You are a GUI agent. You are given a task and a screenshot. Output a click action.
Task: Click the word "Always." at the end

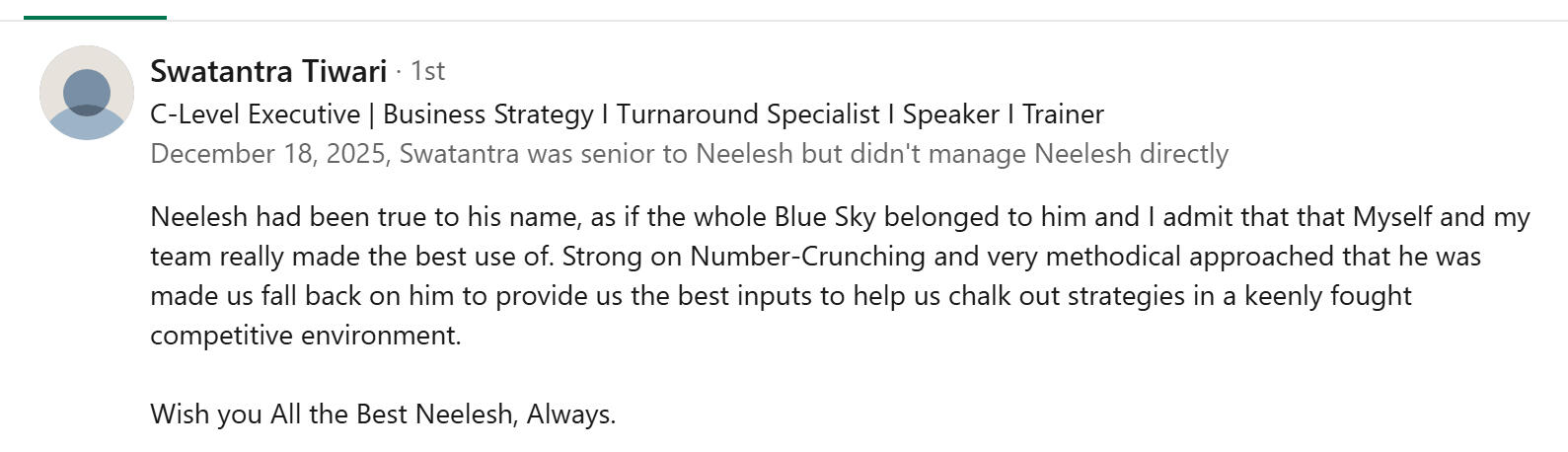click(x=571, y=414)
